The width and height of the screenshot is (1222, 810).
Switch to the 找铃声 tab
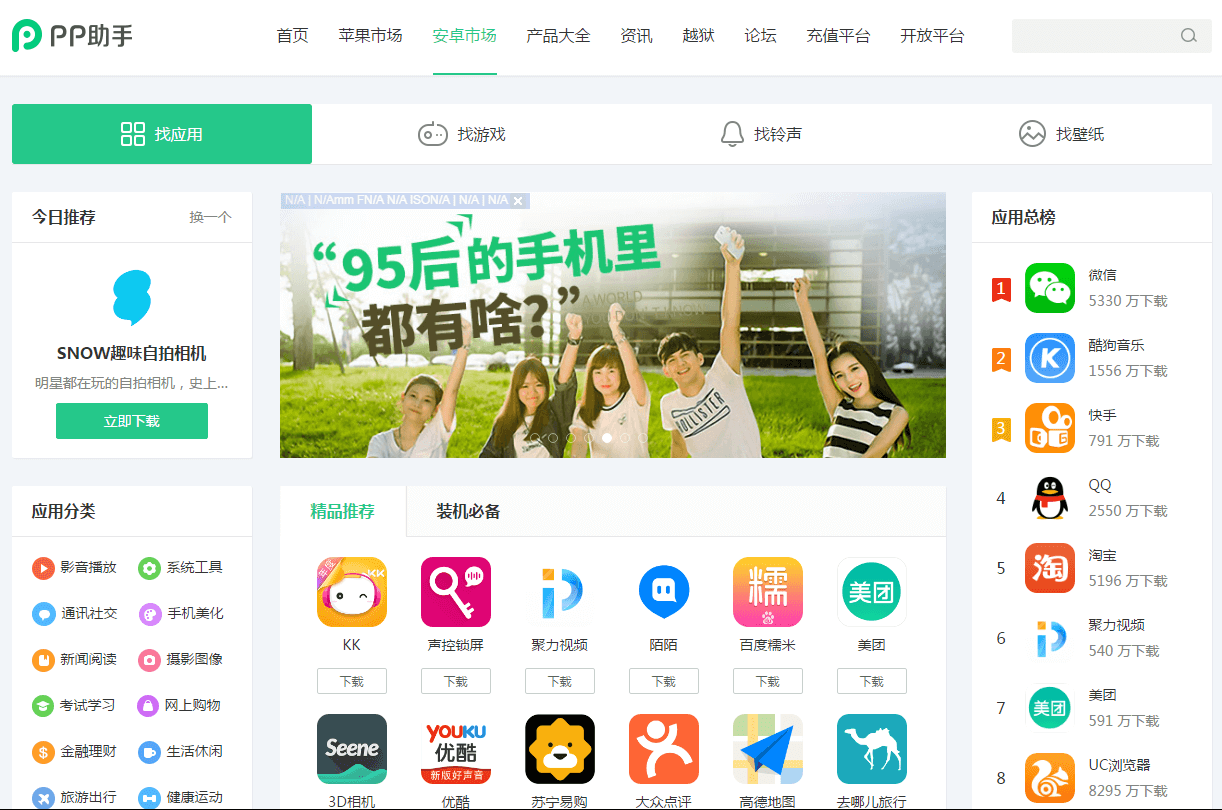pos(762,134)
